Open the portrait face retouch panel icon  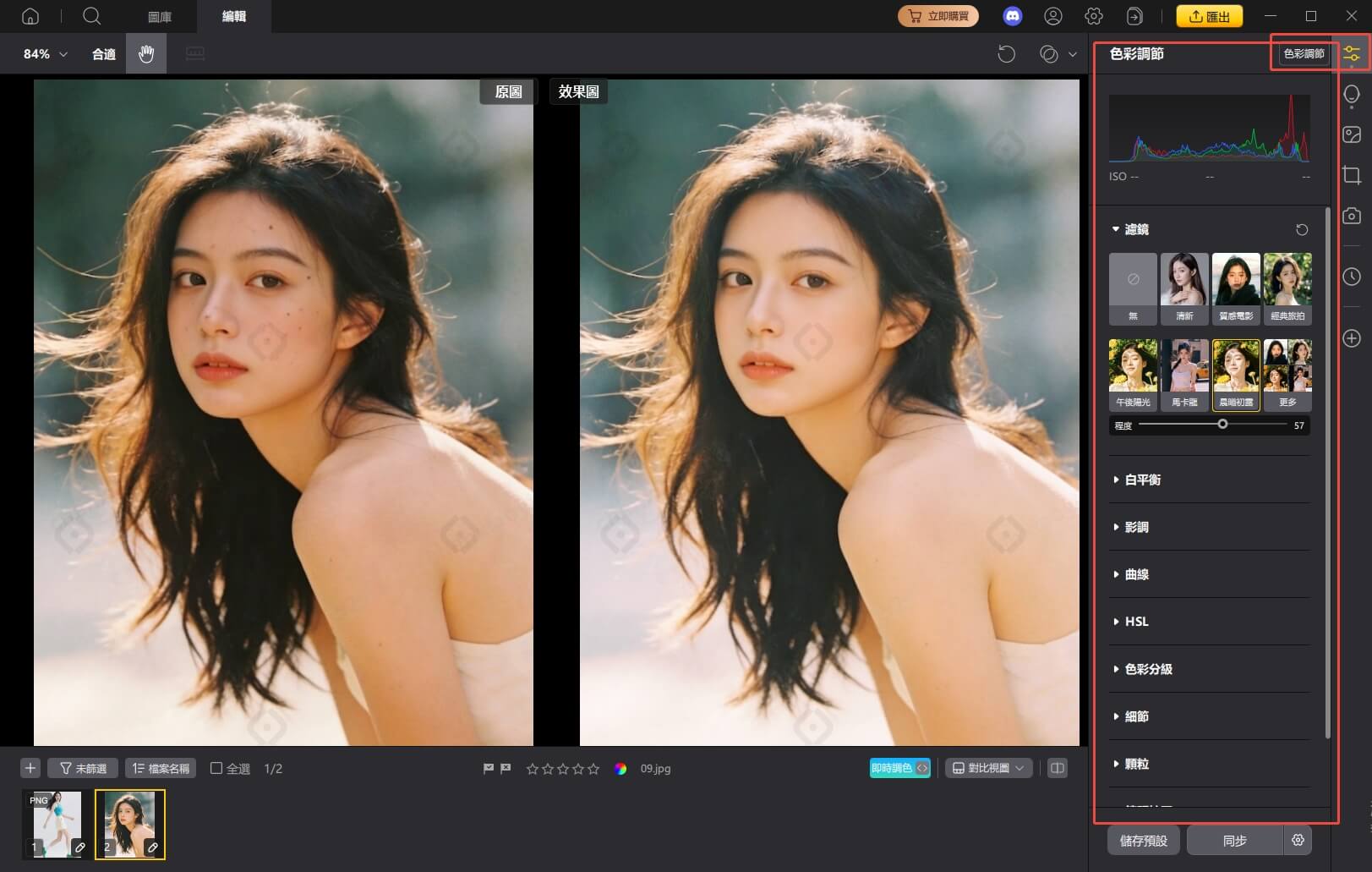[1352, 96]
